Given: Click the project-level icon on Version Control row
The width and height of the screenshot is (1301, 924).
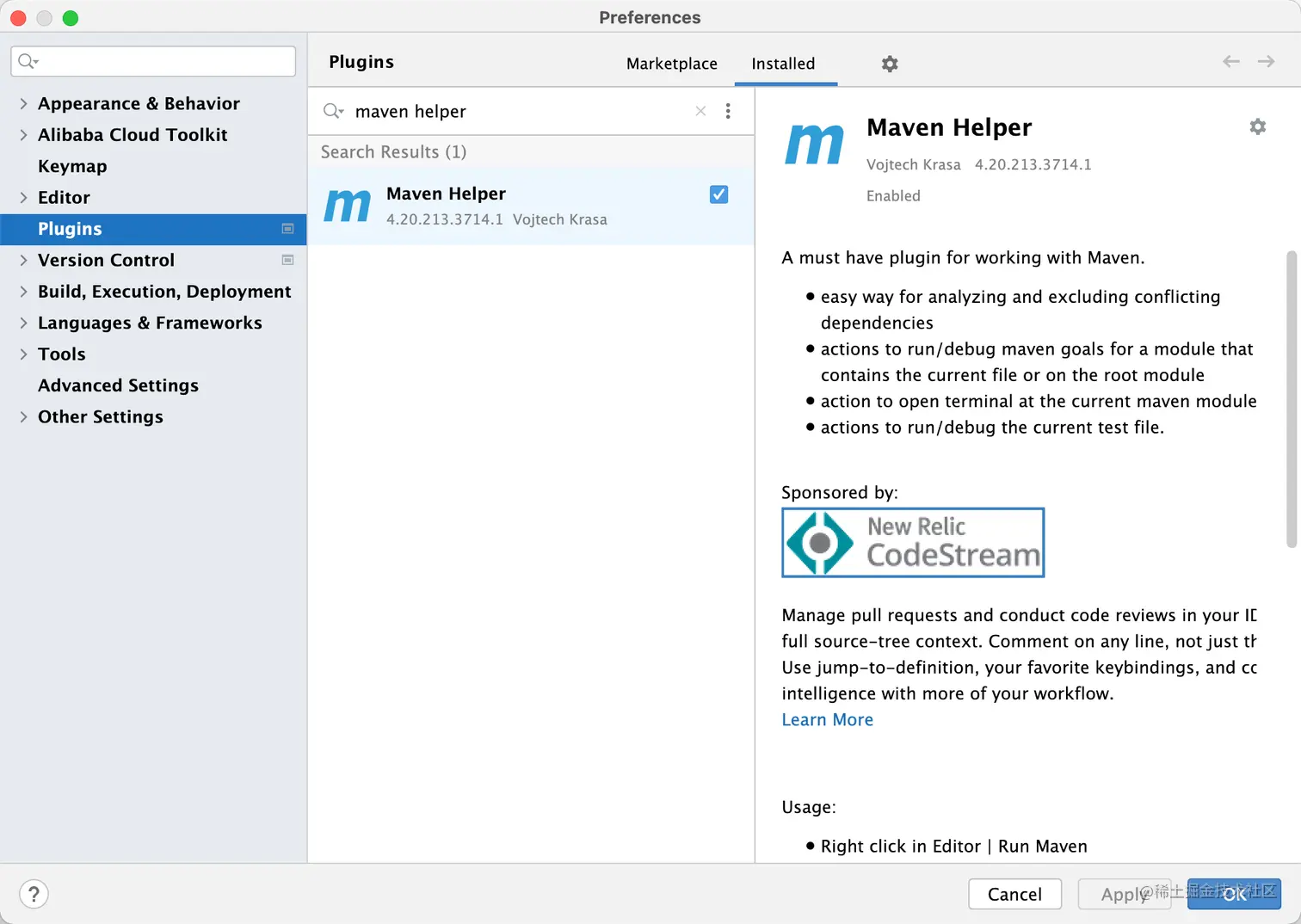Looking at the screenshot, I should tap(288, 260).
